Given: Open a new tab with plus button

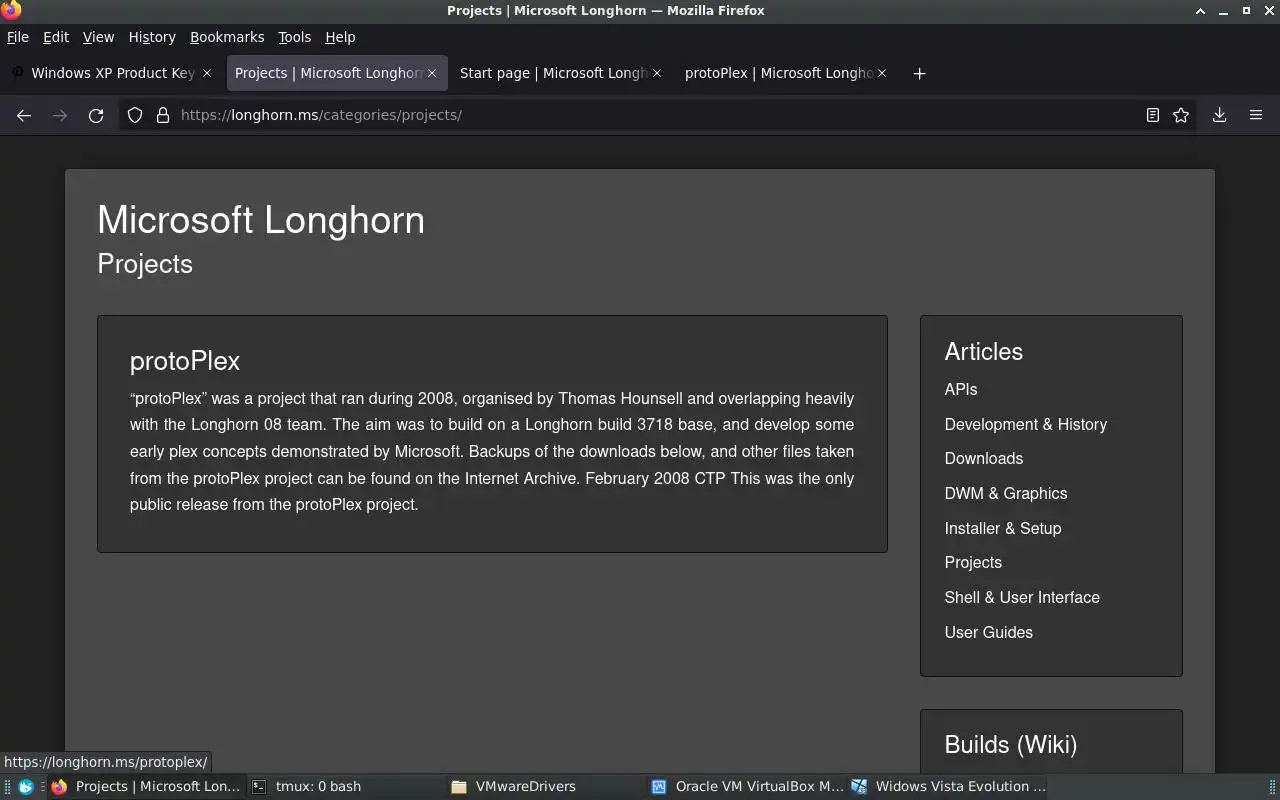Looking at the screenshot, I should tap(920, 73).
